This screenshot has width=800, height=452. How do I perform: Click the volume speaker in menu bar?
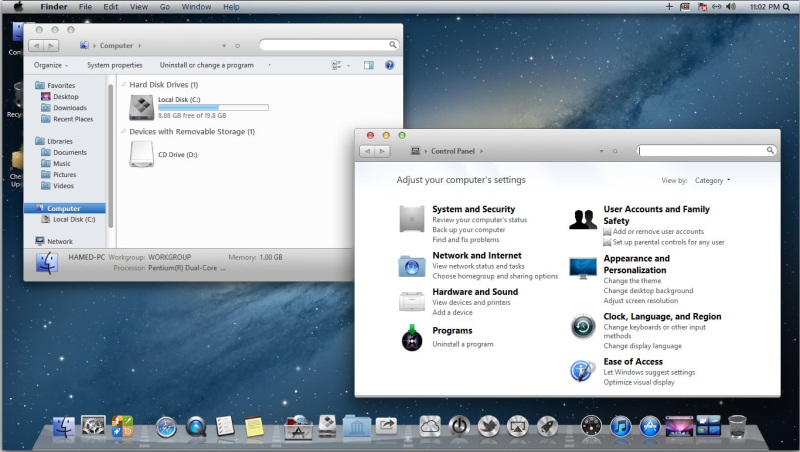[731, 7]
